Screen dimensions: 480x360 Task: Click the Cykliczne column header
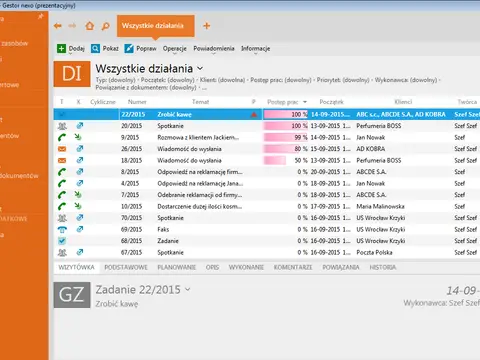[103, 102]
